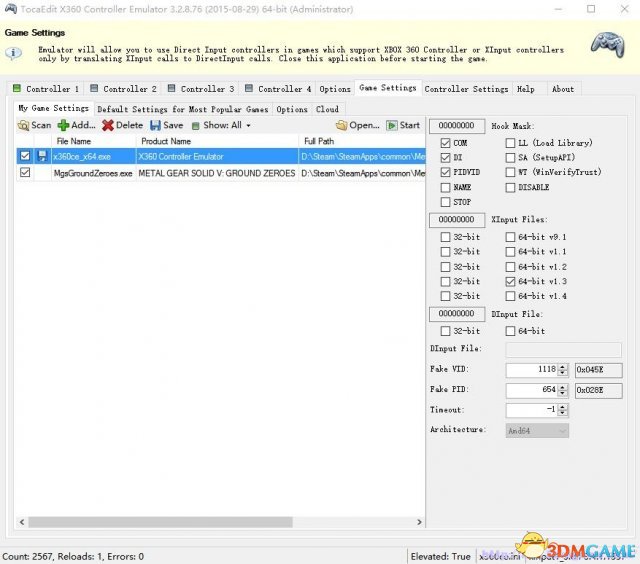Switch to Controller 2 tab
640x564 pixels.
(123, 89)
